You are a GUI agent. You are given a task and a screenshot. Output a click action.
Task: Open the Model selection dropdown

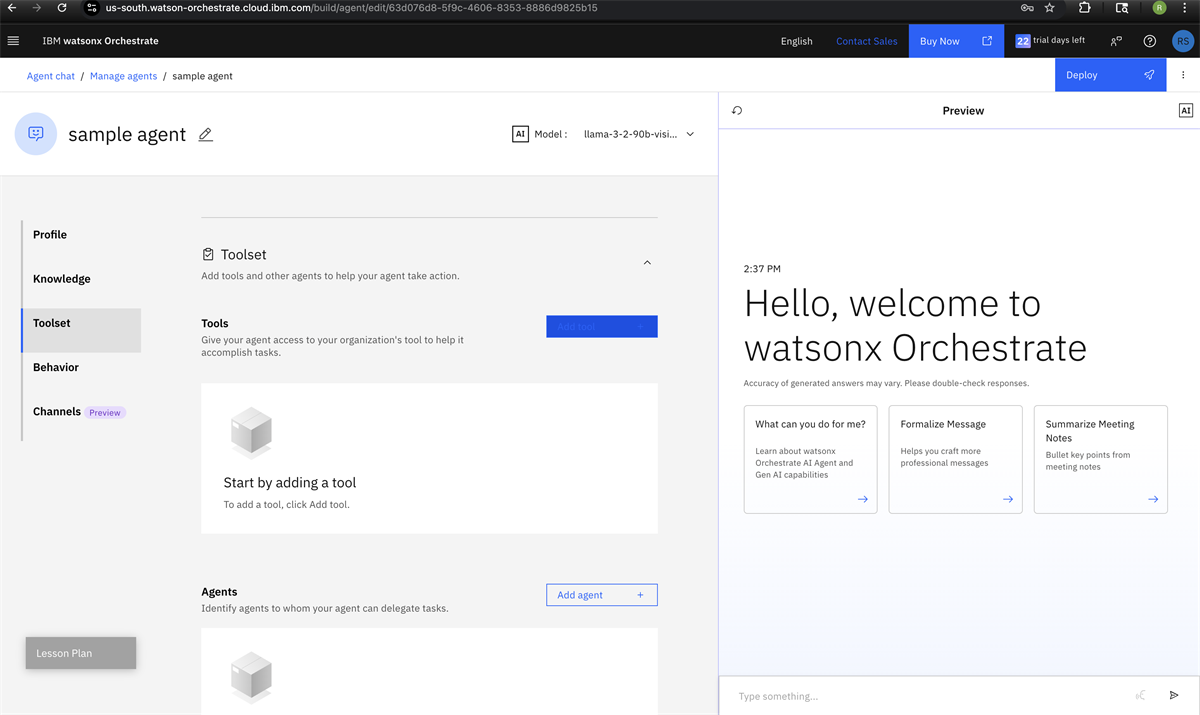coord(639,134)
